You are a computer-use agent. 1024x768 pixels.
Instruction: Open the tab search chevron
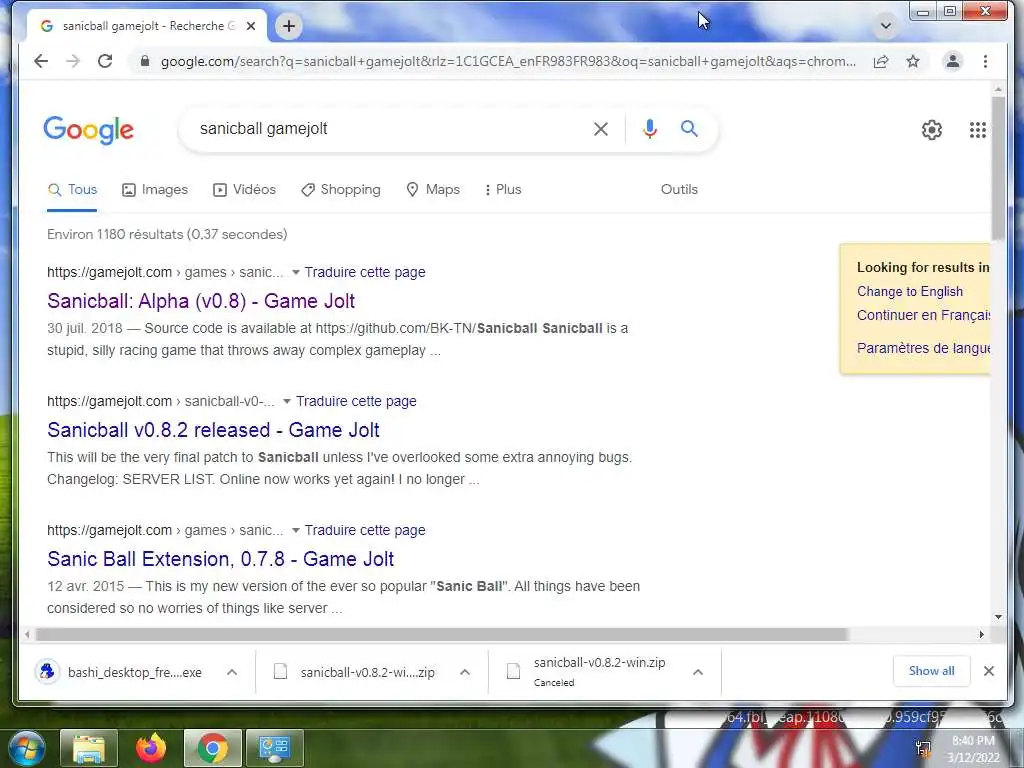point(886,26)
